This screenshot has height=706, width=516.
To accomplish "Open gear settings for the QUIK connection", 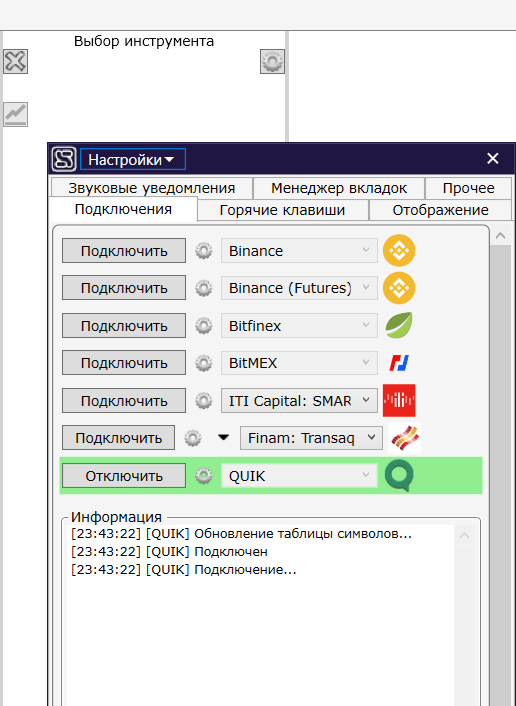I will (204, 476).
